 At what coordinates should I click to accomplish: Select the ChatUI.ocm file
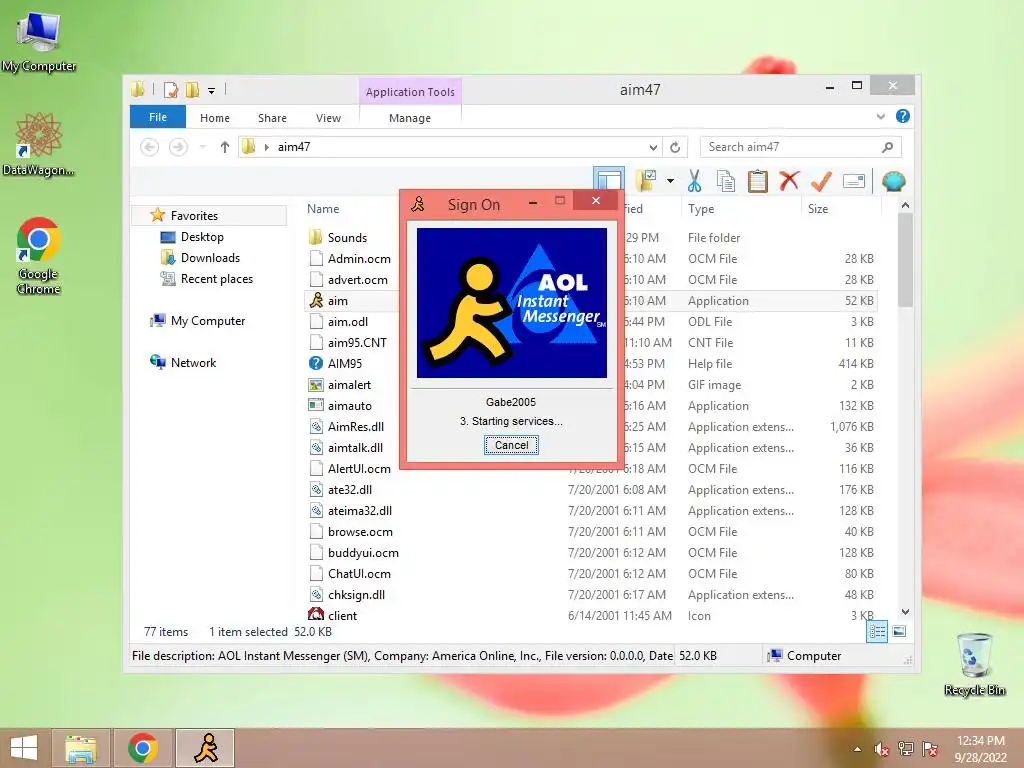(x=359, y=573)
